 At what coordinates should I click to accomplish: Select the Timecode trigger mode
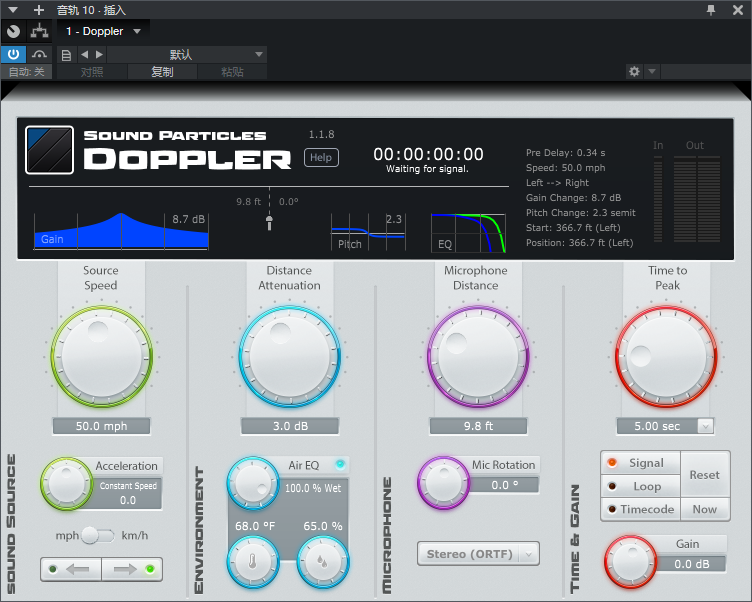point(640,509)
